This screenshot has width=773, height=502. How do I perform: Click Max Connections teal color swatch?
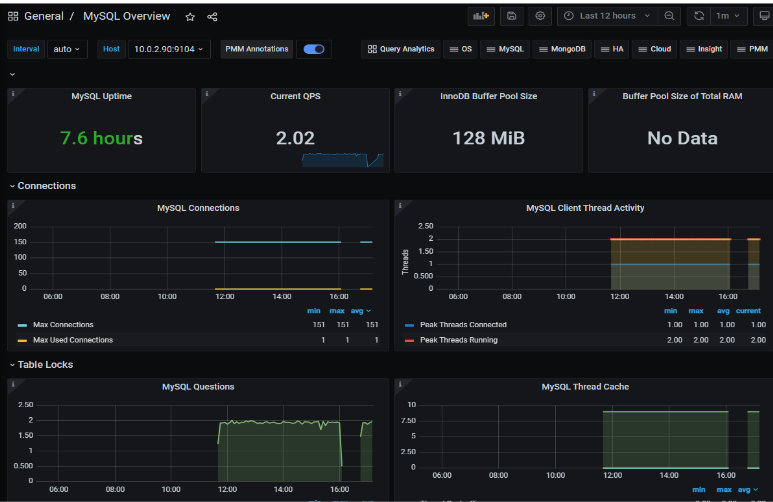tap(22, 325)
